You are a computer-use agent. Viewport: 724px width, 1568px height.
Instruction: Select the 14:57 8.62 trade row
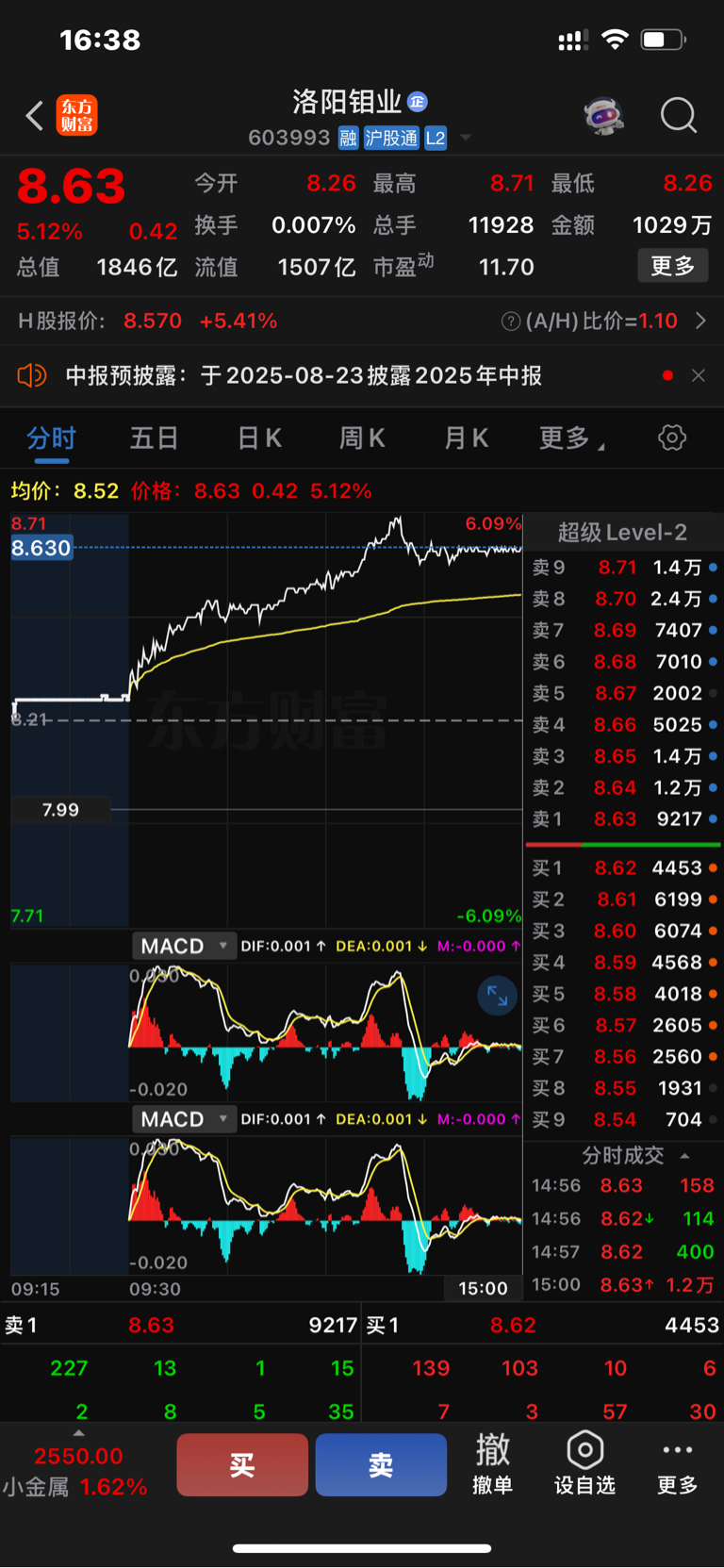pos(624,1252)
